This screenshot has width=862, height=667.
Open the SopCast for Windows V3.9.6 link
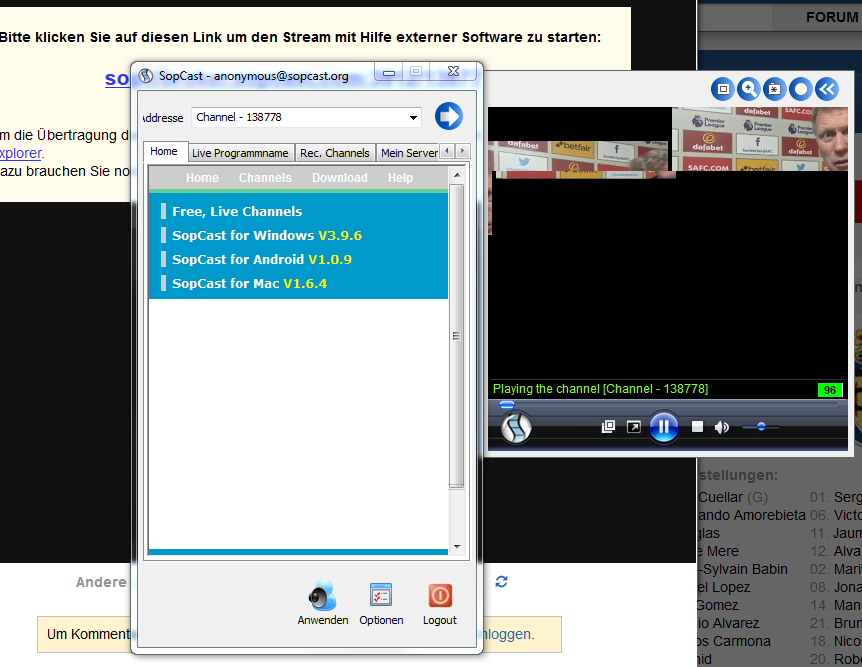pyautogui.click(x=267, y=235)
